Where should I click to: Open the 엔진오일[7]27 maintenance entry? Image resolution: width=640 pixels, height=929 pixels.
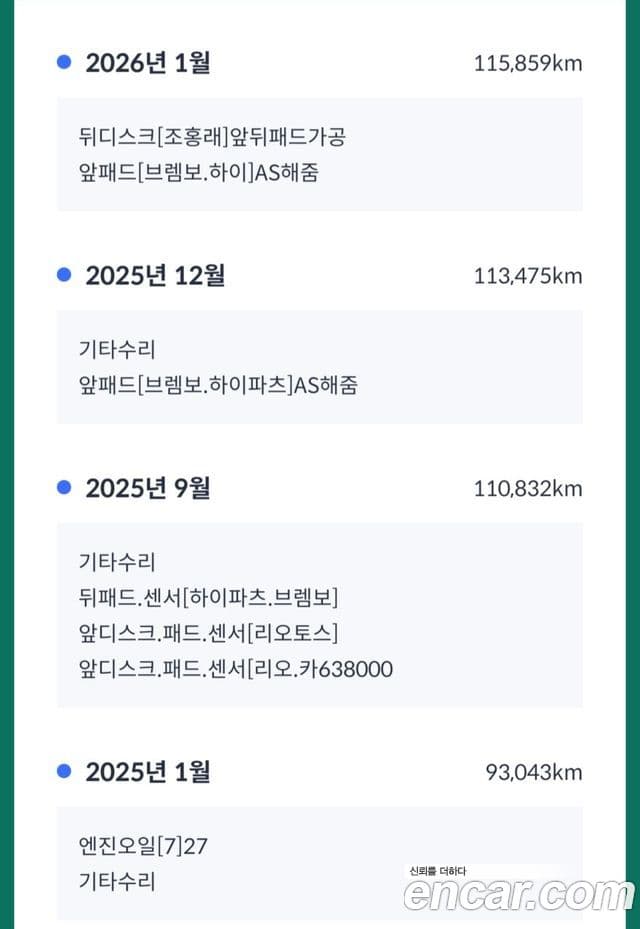pyautogui.click(x=143, y=846)
